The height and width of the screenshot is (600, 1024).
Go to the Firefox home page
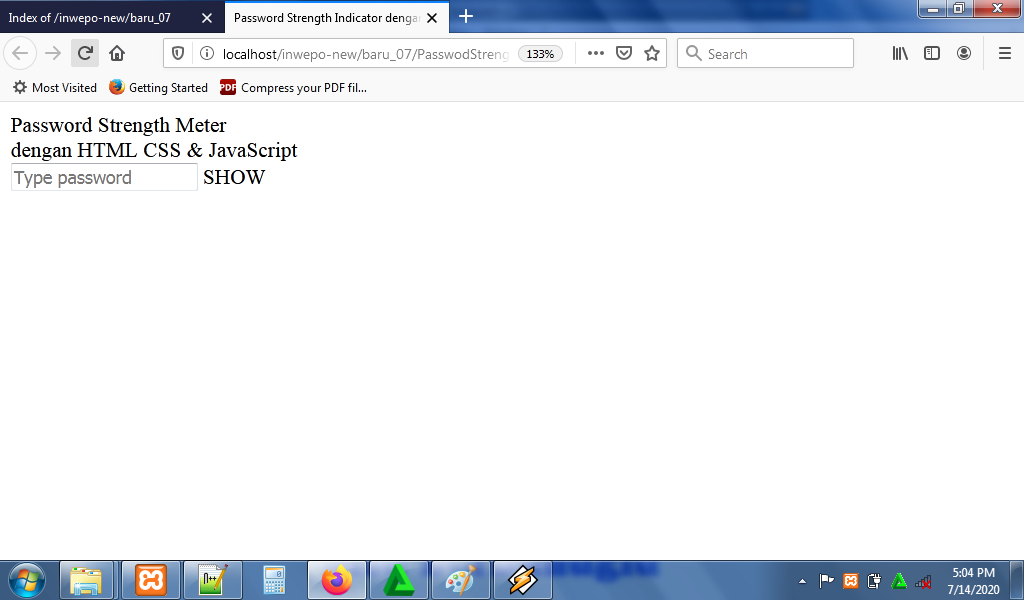pos(117,54)
